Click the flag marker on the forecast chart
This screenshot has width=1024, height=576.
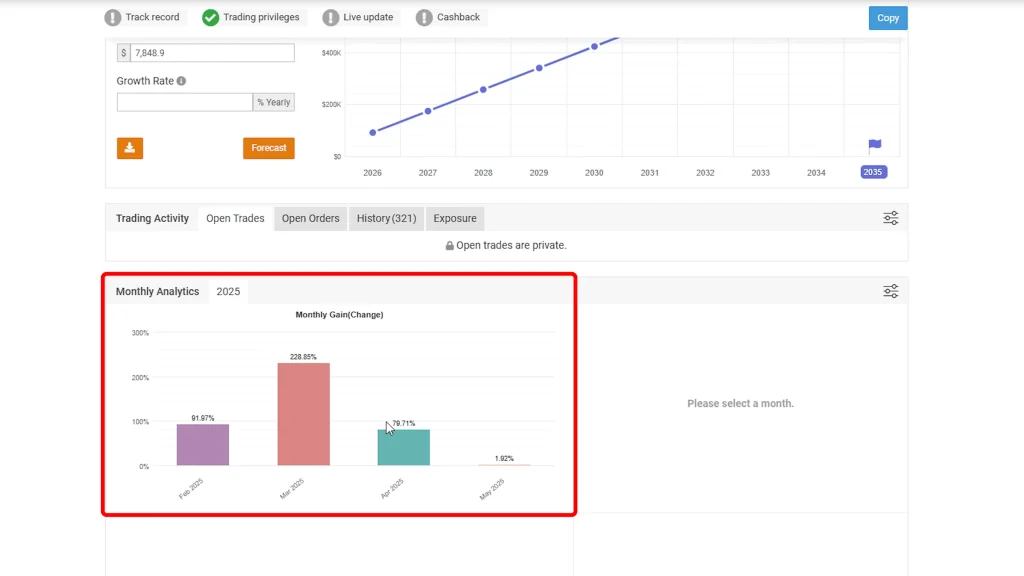click(x=874, y=145)
